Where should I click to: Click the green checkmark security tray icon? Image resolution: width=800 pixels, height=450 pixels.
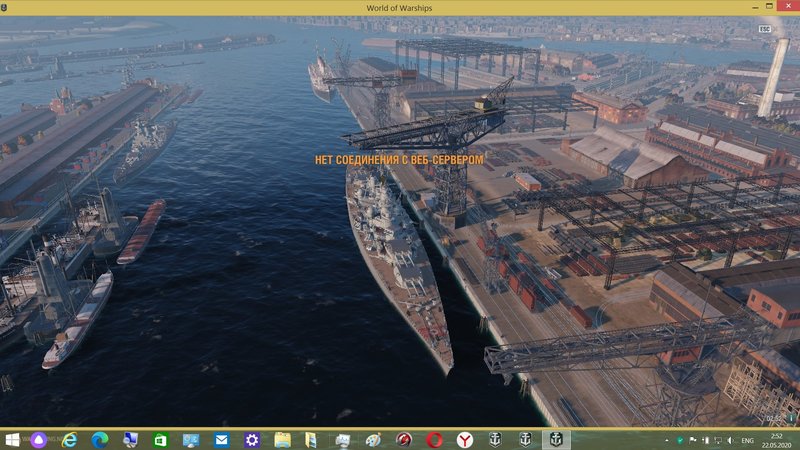680,440
